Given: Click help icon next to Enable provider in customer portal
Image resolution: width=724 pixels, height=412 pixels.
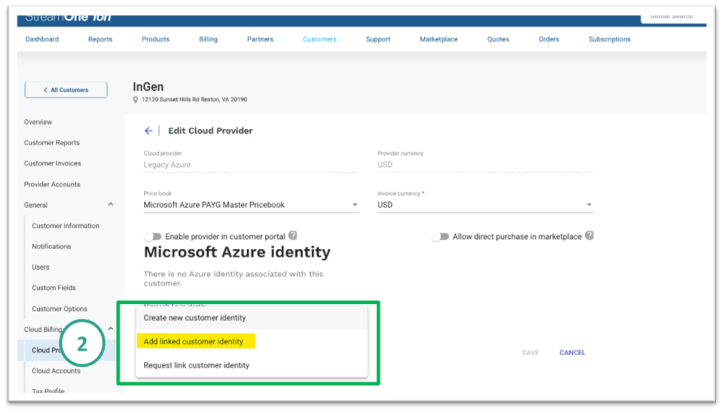Looking at the screenshot, I should pyautogui.click(x=293, y=236).
